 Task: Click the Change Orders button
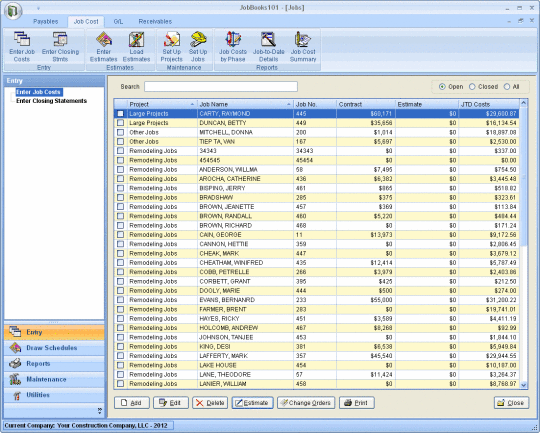[x=306, y=403]
